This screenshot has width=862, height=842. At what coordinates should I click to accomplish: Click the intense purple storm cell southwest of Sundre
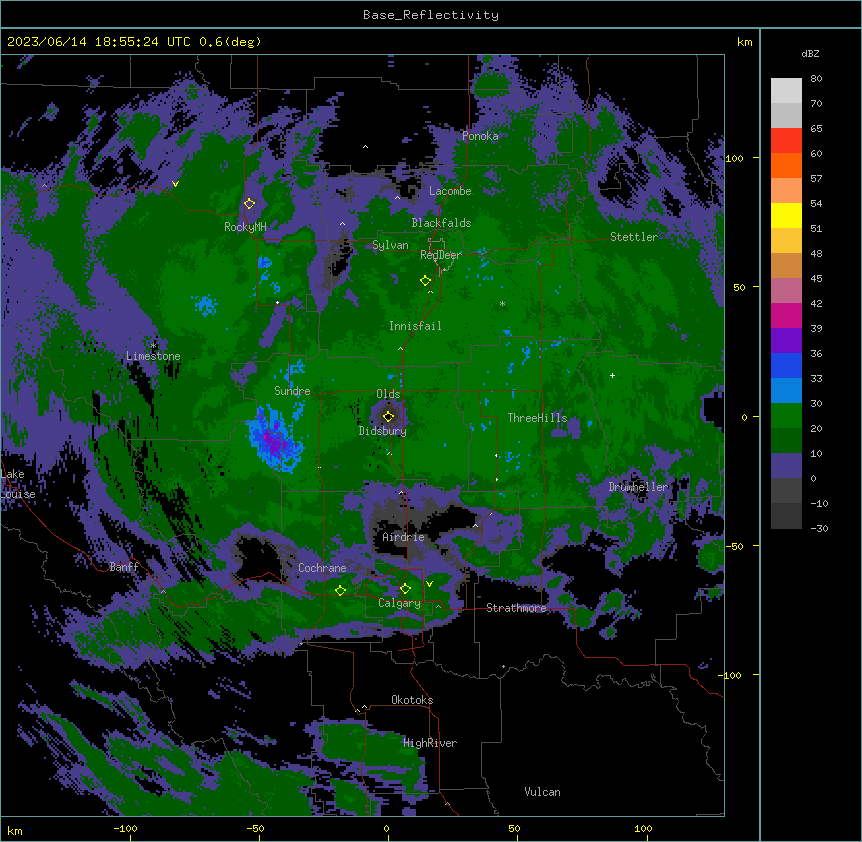(274, 440)
